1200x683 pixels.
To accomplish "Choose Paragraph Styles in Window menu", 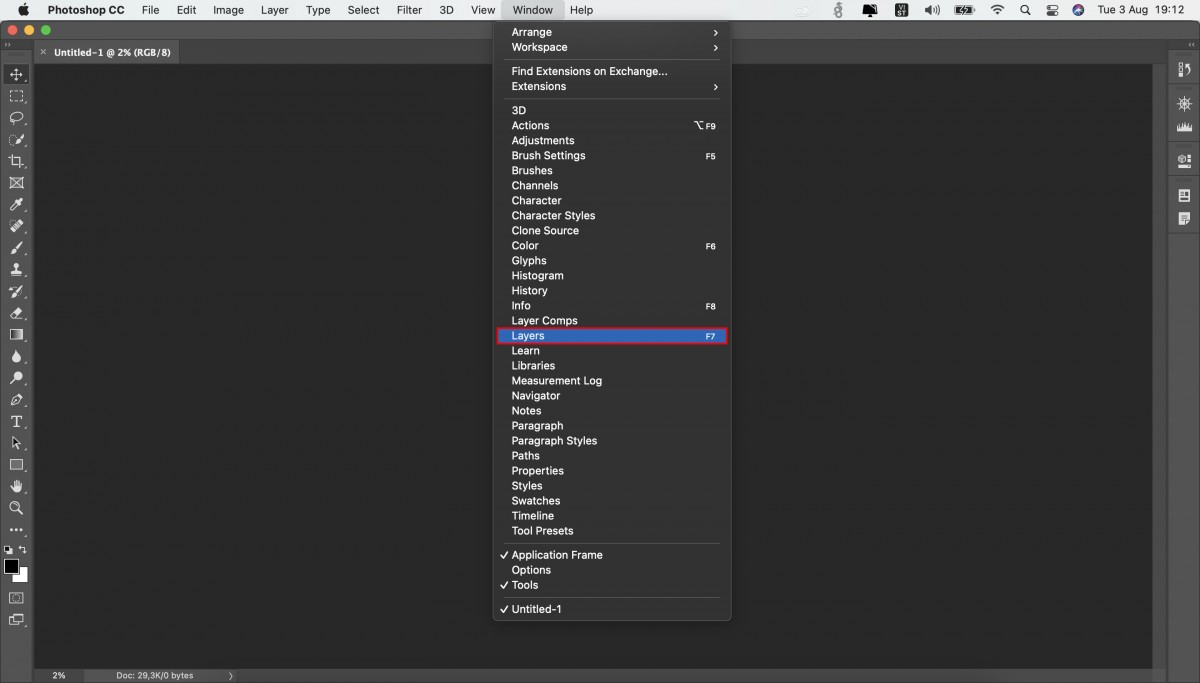I will click(x=612, y=441).
